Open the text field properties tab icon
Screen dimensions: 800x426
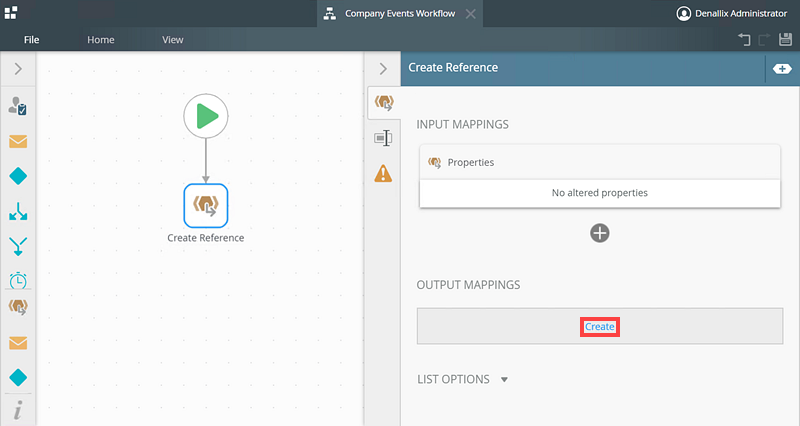coord(383,138)
